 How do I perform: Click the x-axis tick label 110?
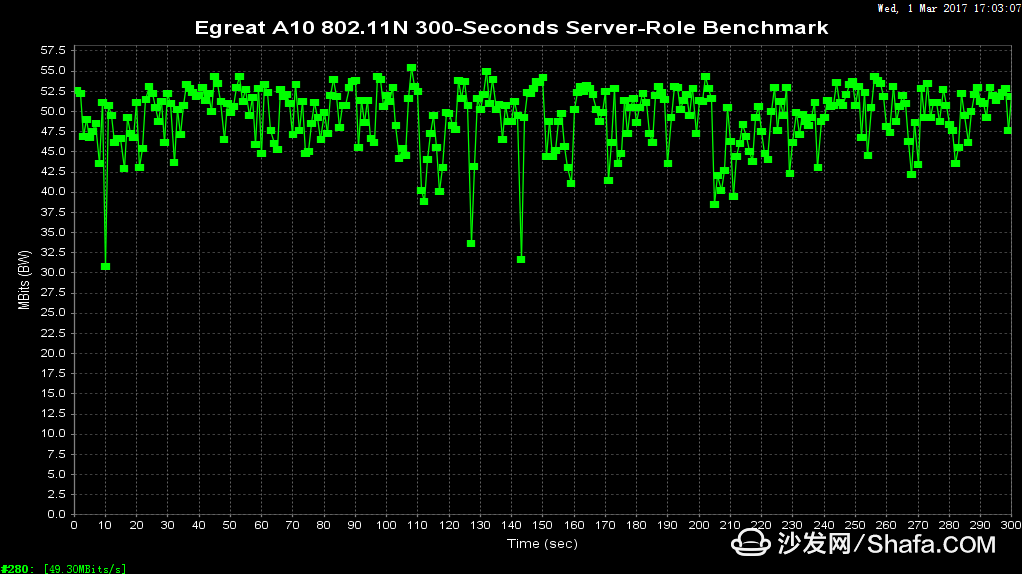[417, 525]
